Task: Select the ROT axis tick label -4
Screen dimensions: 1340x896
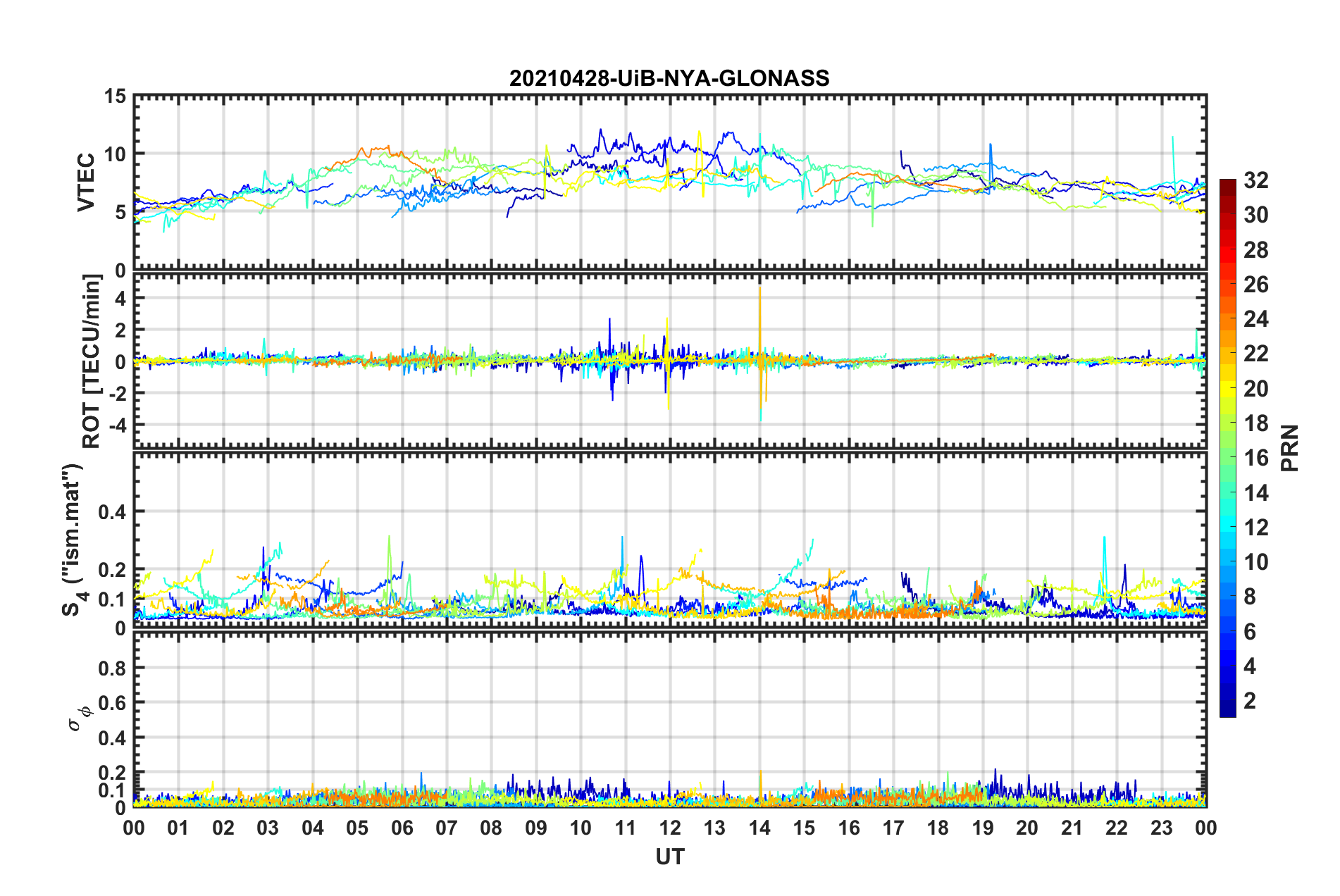Action: [116, 425]
